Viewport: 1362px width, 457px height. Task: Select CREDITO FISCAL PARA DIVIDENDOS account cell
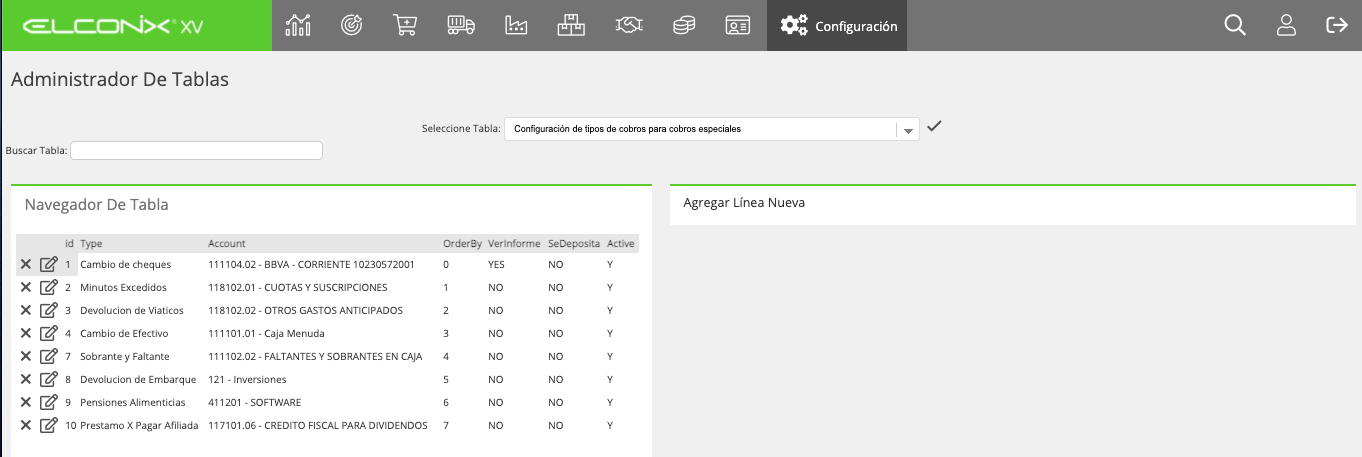tap(318, 425)
